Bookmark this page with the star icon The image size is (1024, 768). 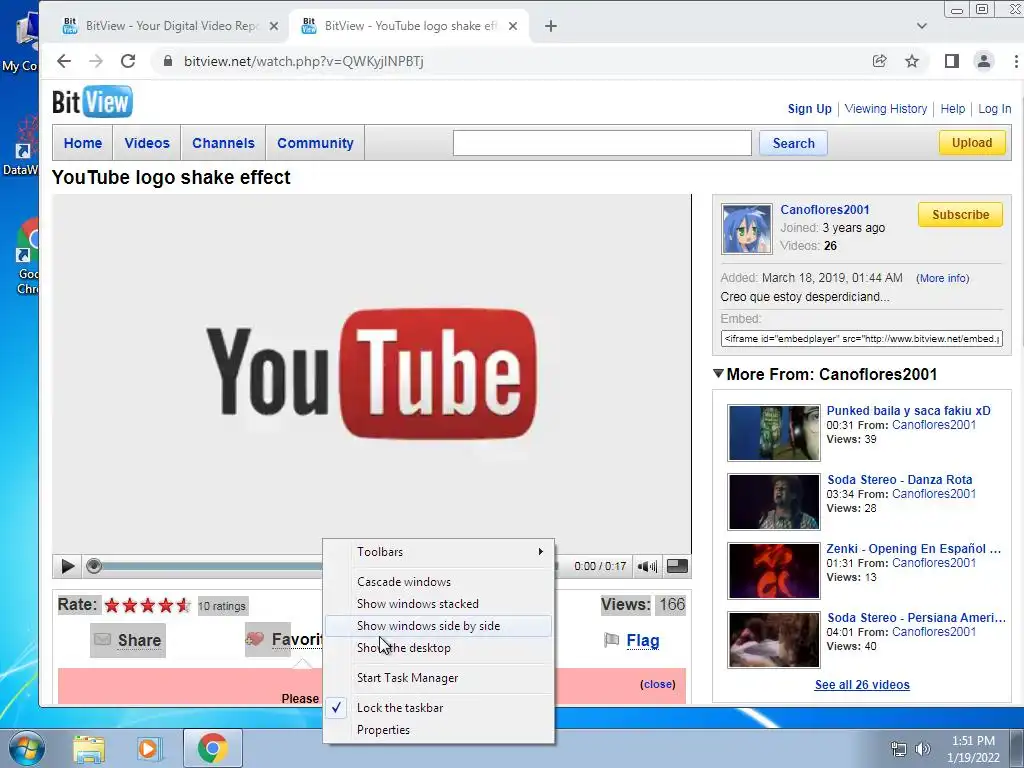(912, 61)
